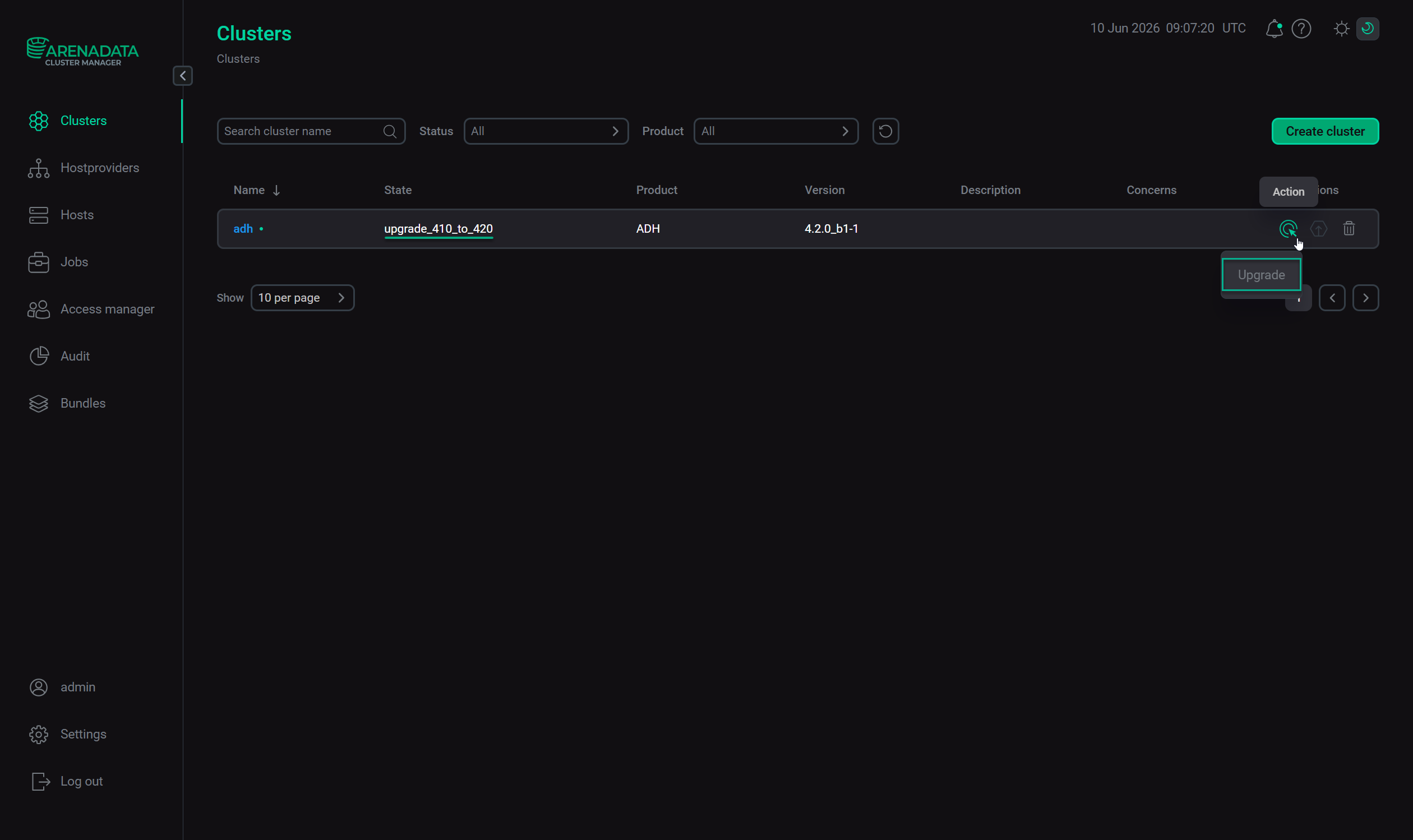This screenshot has width=1413, height=840.
Task: Reset filters with the circular arrow button
Action: coord(885,131)
